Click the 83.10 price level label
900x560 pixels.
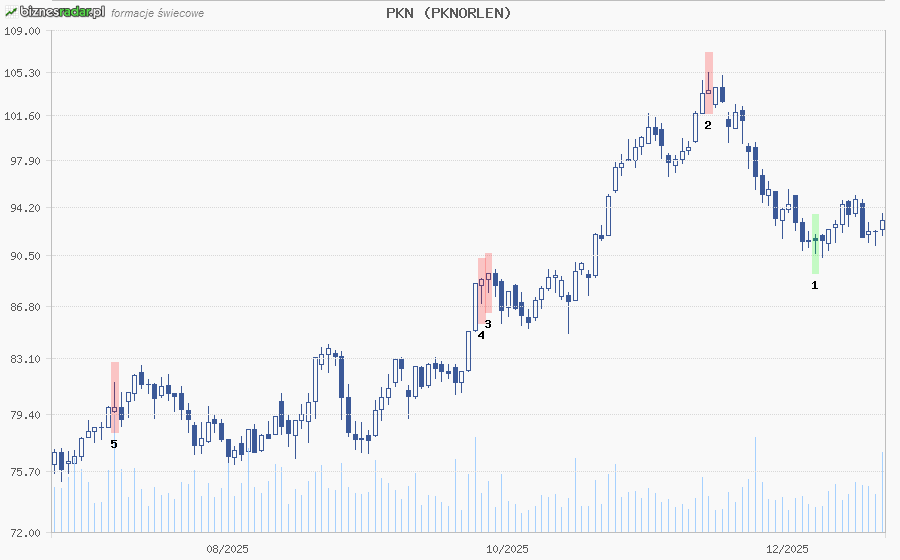point(24,359)
